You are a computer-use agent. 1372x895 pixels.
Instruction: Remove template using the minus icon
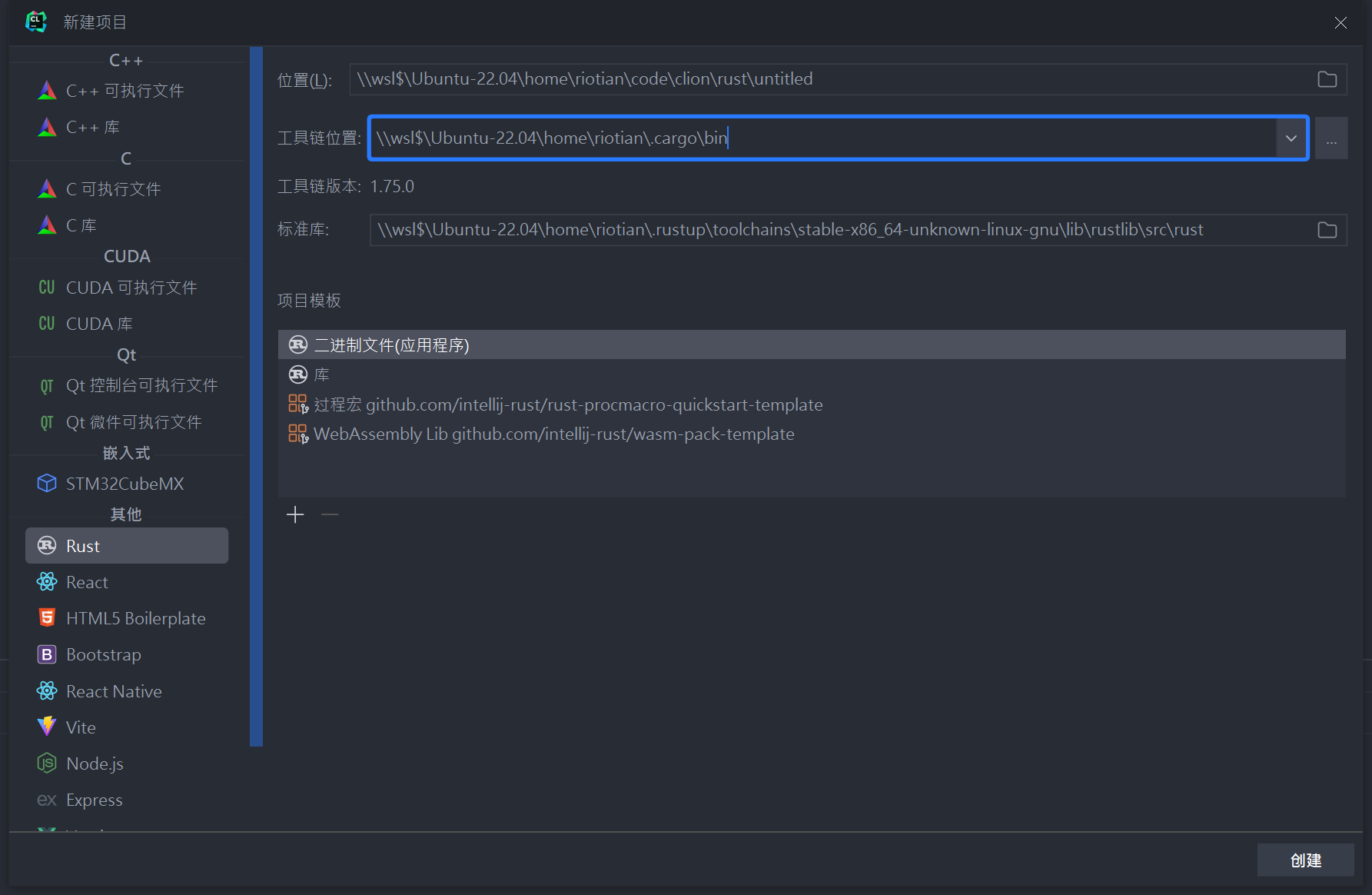(330, 514)
